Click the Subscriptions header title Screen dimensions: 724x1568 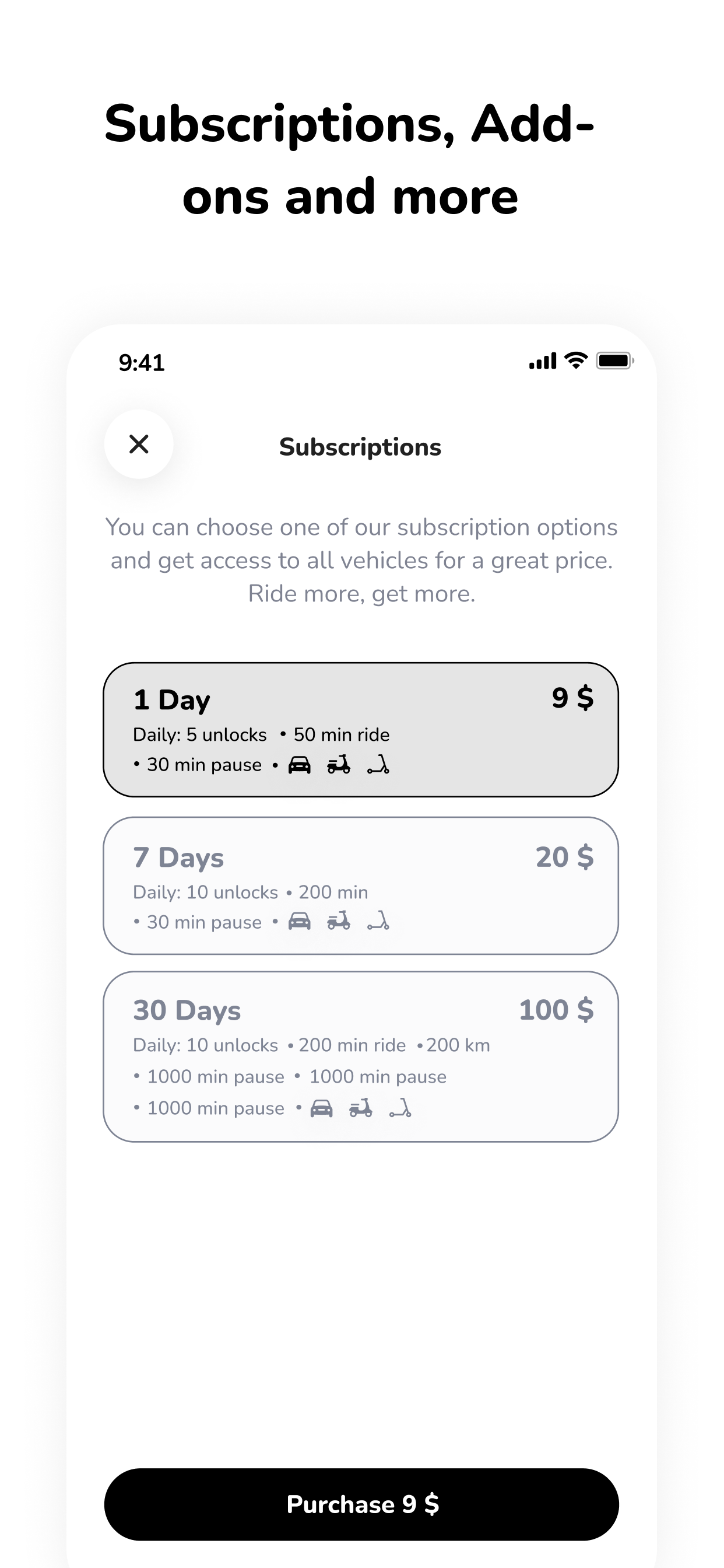360,447
